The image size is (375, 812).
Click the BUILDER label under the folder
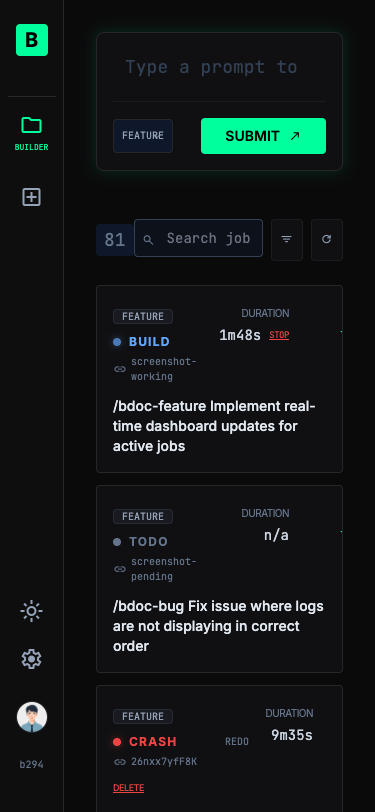[x=32, y=147]
